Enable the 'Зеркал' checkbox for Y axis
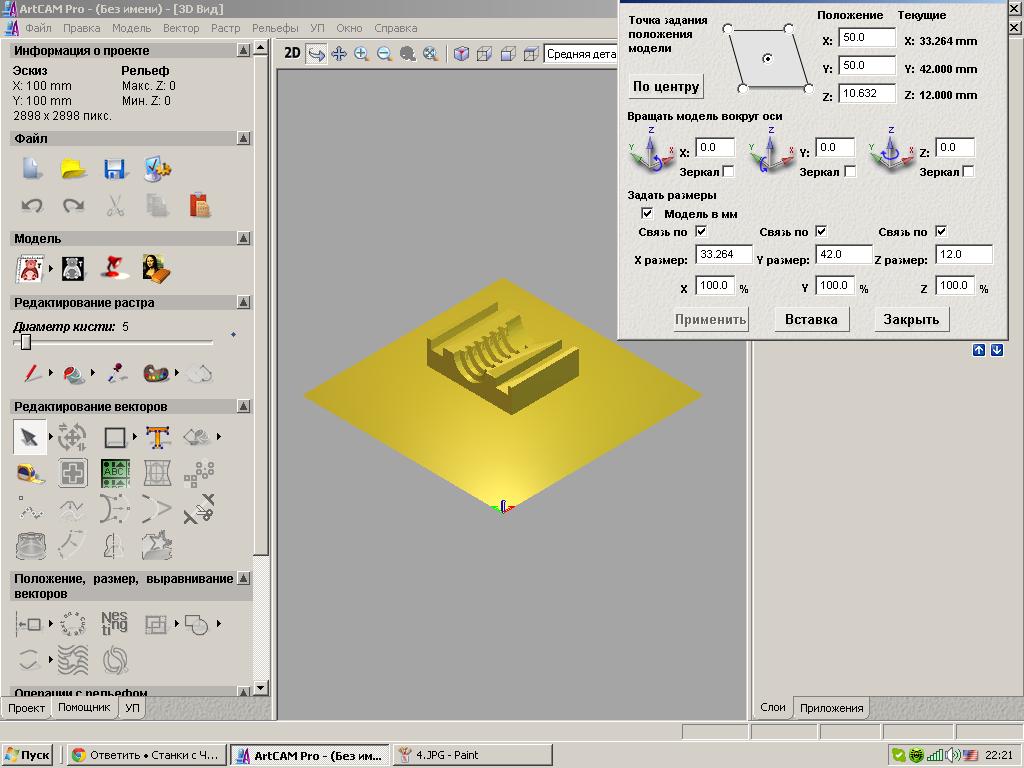The width and height of the screenshot is (1024, 768). tap(850, 171)
